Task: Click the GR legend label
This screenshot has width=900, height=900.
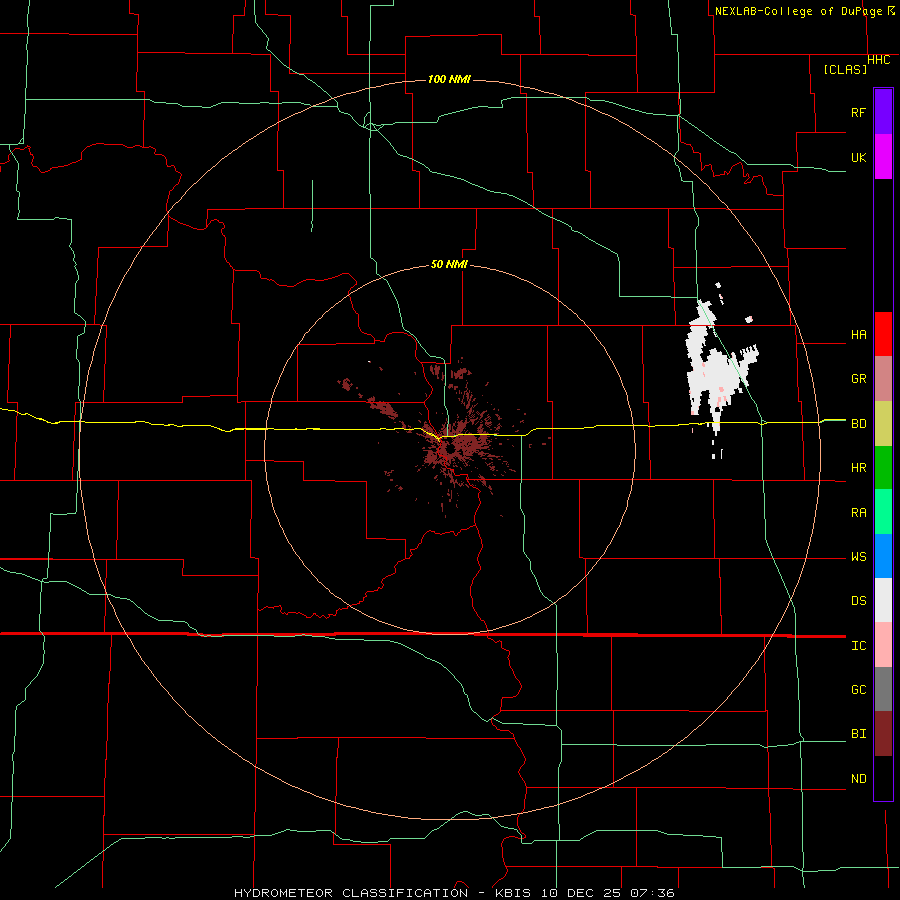Action: coord(858,379)
